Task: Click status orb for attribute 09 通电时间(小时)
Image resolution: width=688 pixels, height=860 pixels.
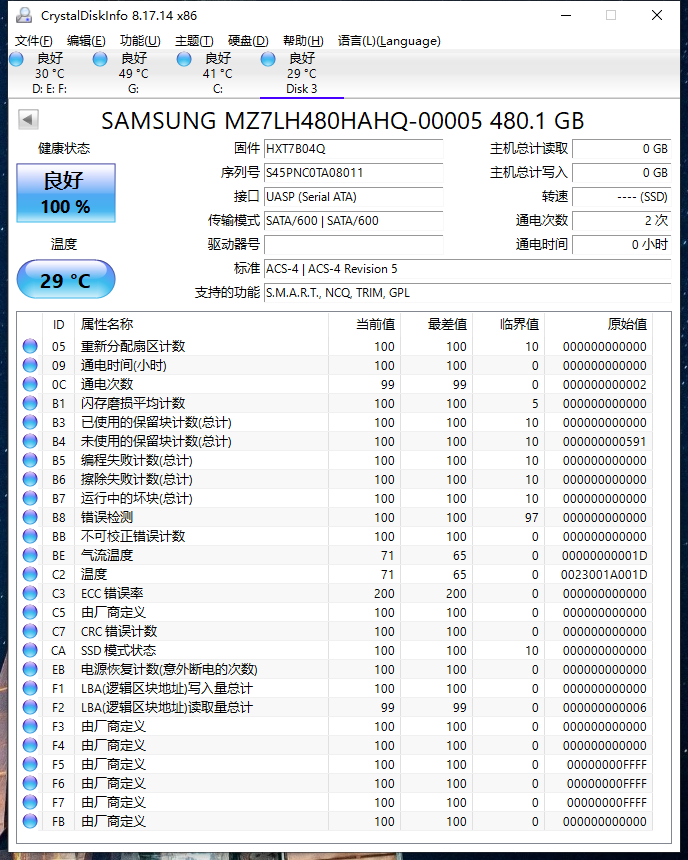Action: 30,365
